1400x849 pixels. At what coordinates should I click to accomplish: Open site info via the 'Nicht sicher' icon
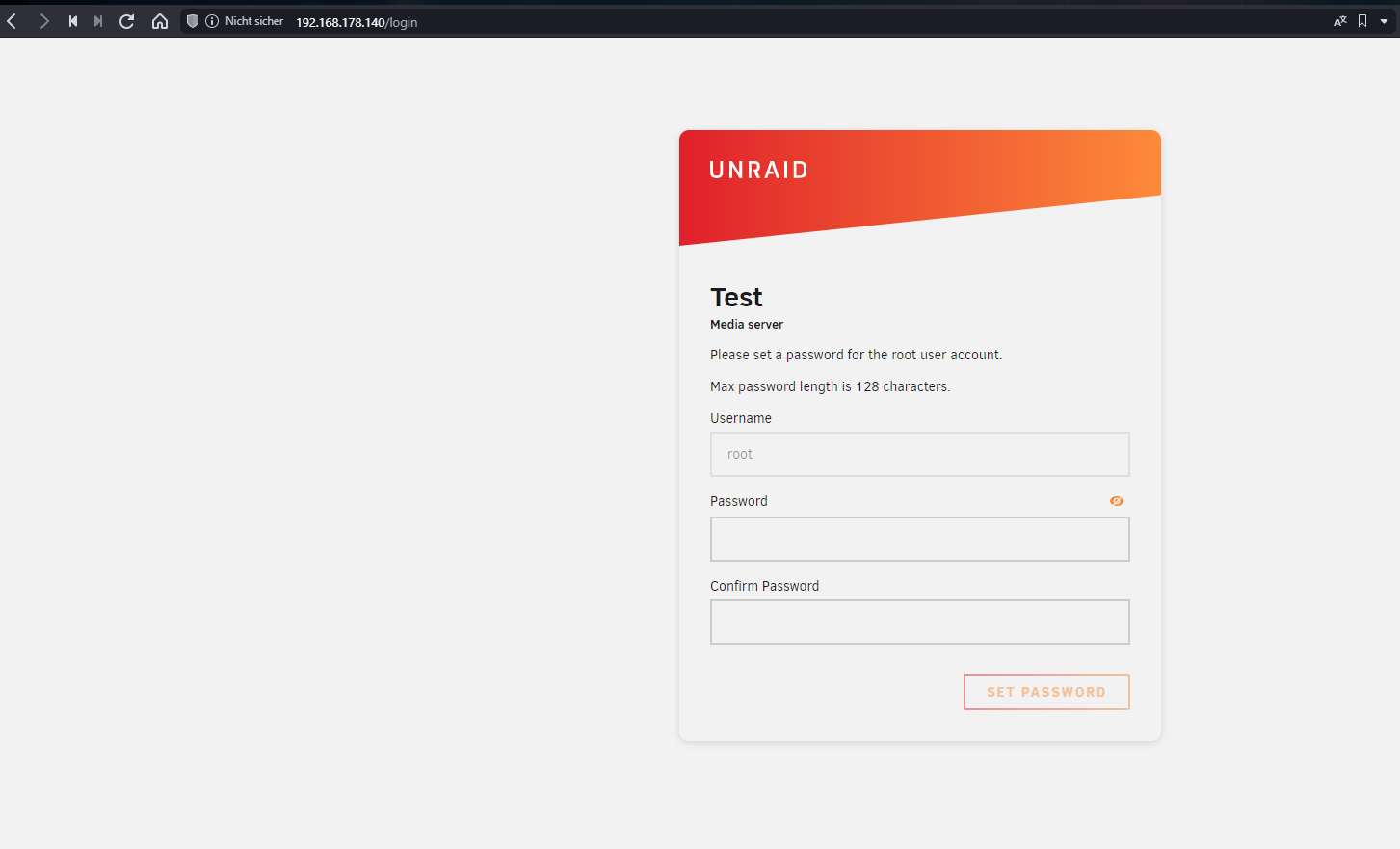click(212, 21)
